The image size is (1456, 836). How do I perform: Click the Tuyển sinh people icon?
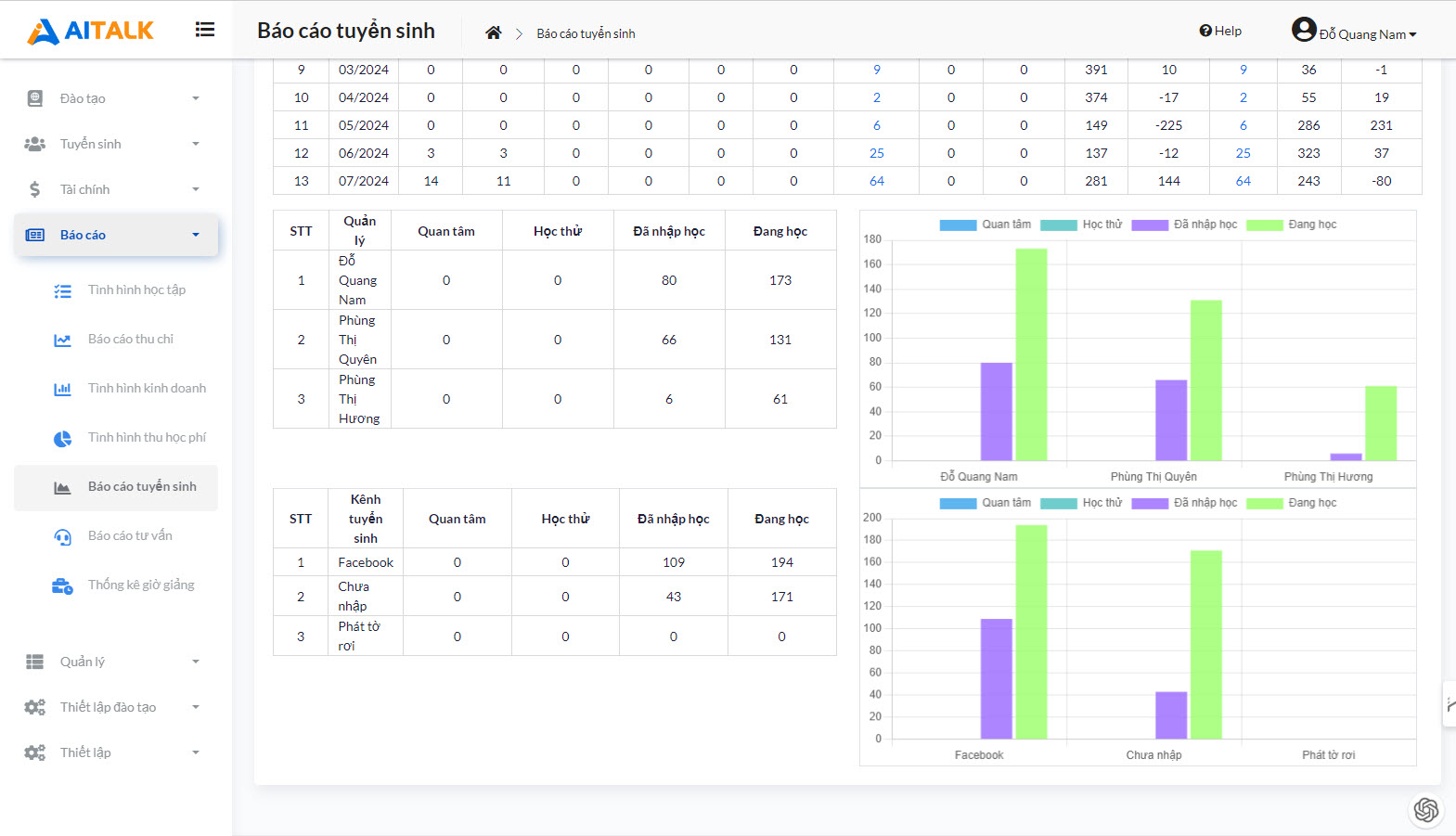(35, 144)
